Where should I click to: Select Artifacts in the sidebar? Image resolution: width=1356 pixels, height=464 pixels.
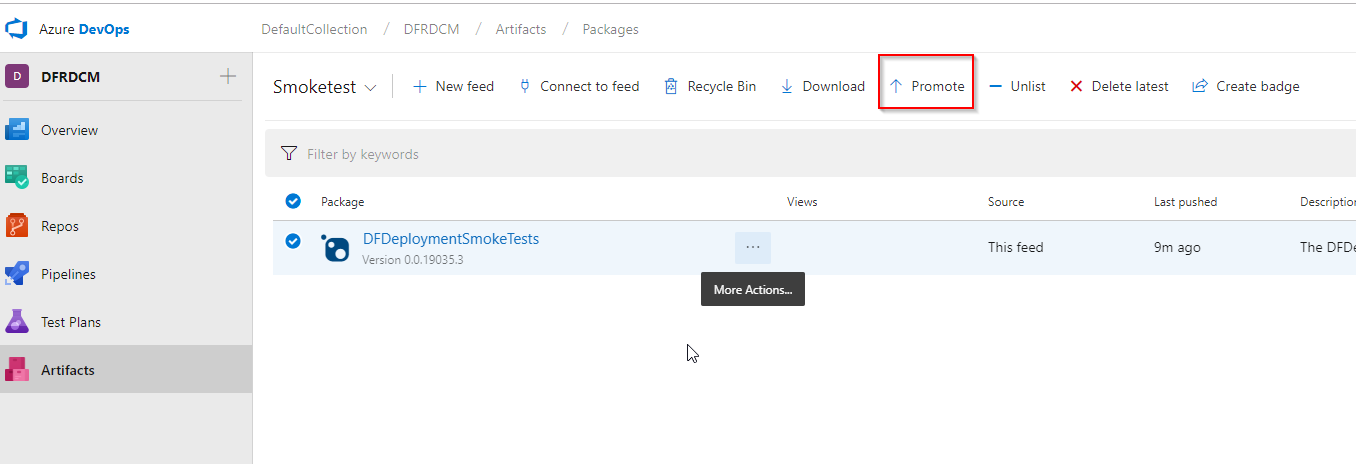click(126, 370)
